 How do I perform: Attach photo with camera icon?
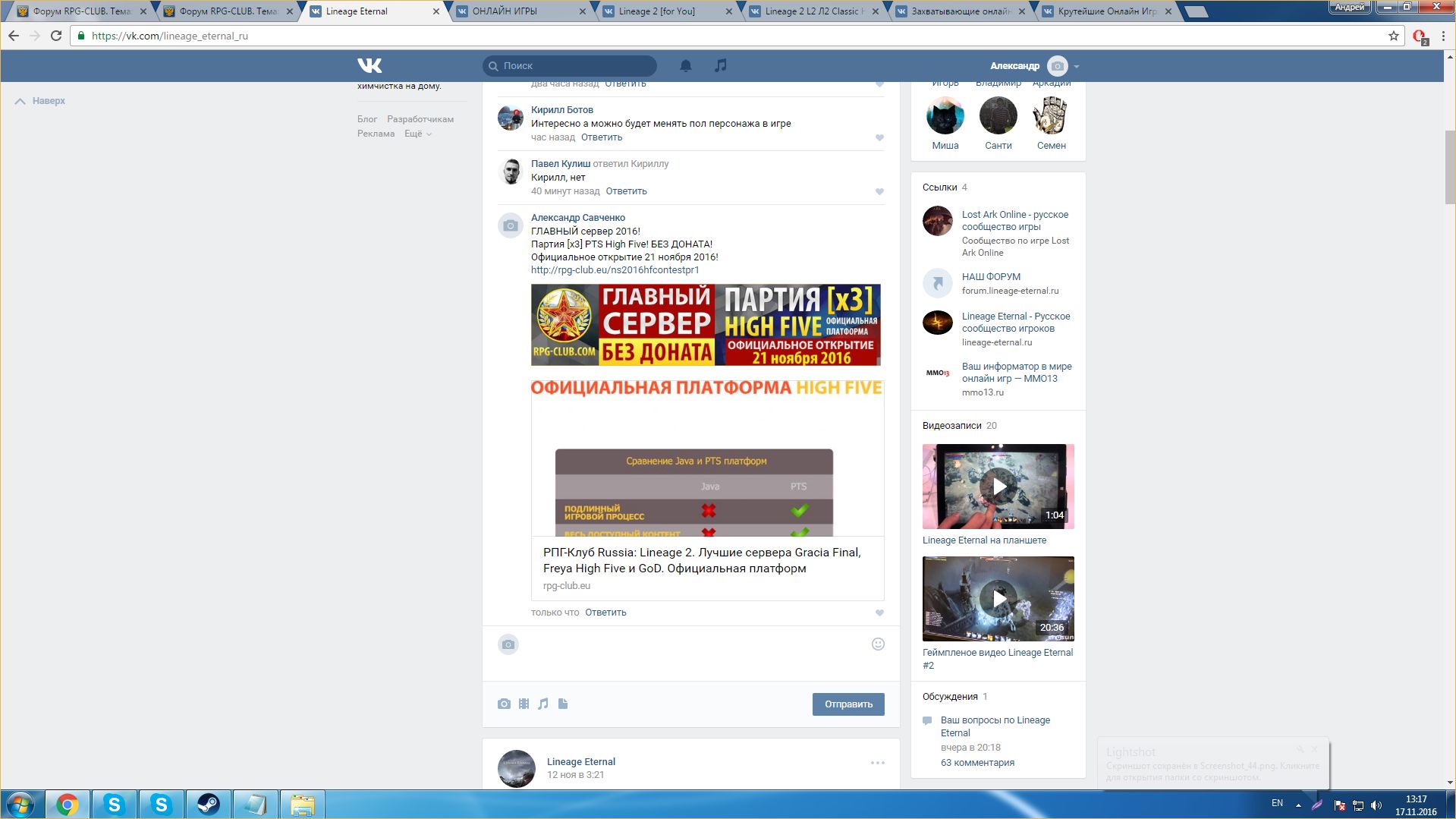504,704
